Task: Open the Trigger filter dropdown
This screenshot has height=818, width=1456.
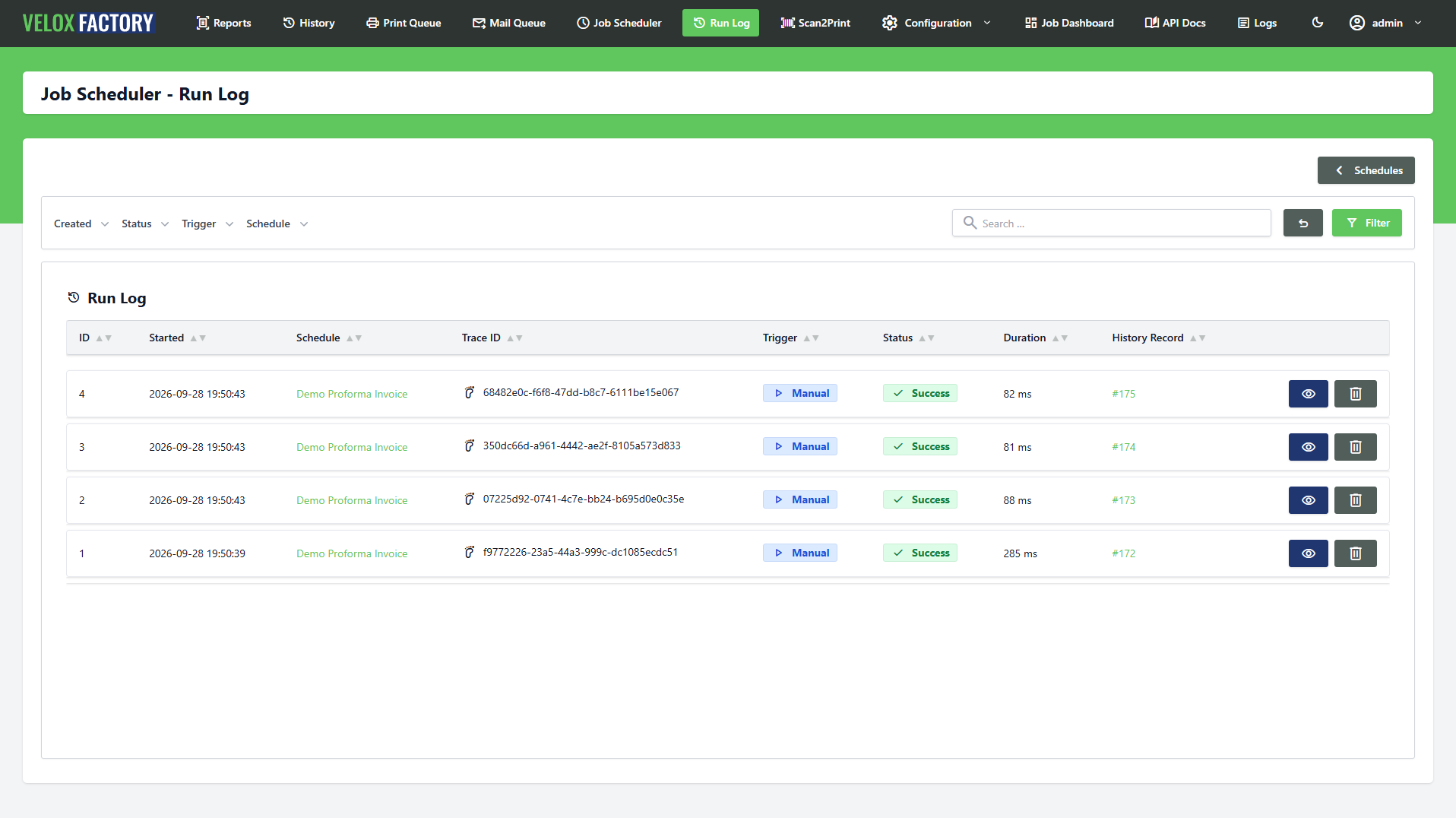Action: click(207, 224)
